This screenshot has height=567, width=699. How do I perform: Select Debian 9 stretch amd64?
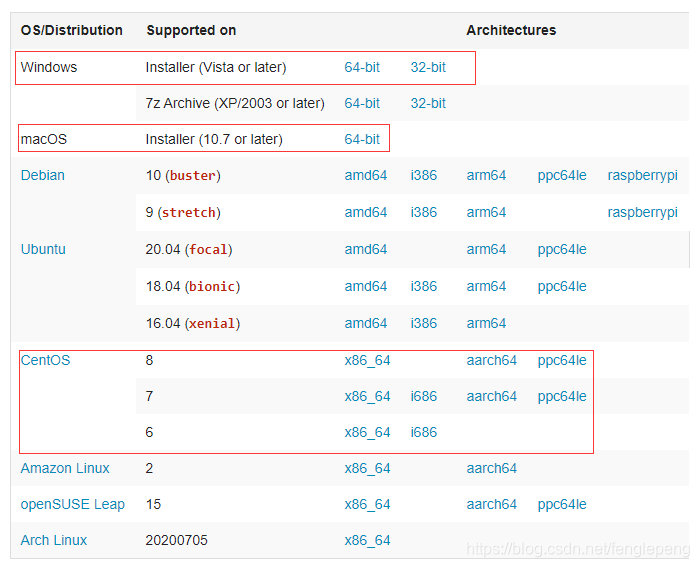366,212
